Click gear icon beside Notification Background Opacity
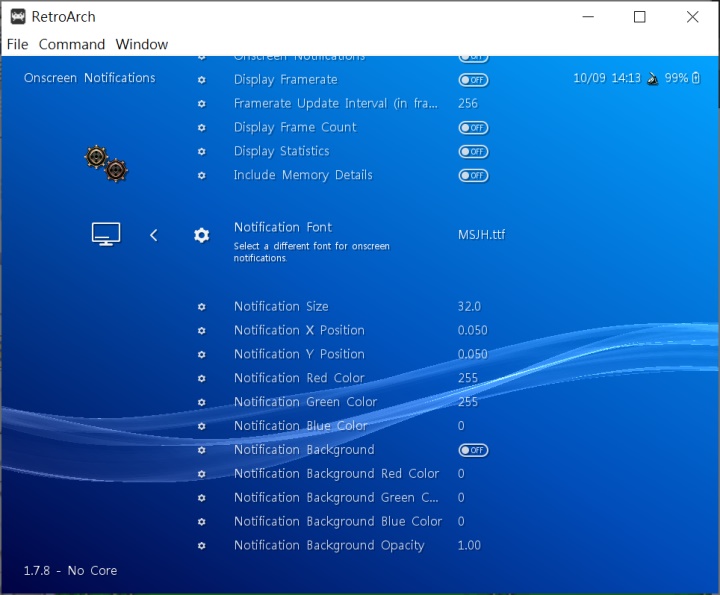Viewport: 720px width, 595px height. tap(201, 546)
